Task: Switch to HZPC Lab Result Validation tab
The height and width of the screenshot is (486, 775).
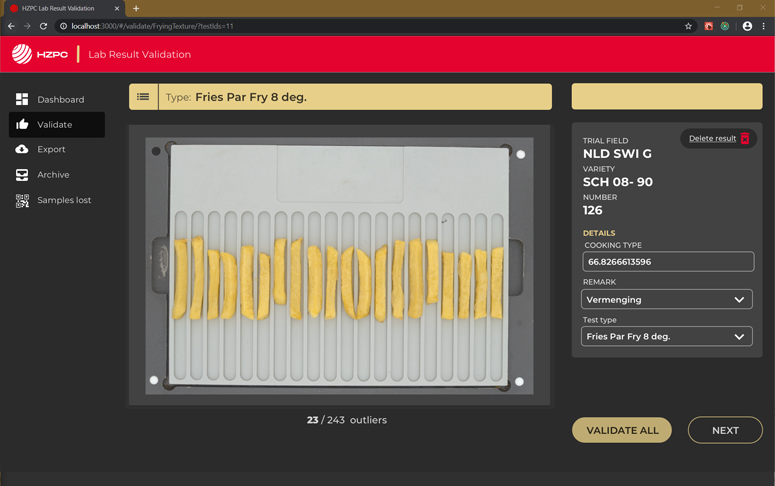Action: [62, 8]
